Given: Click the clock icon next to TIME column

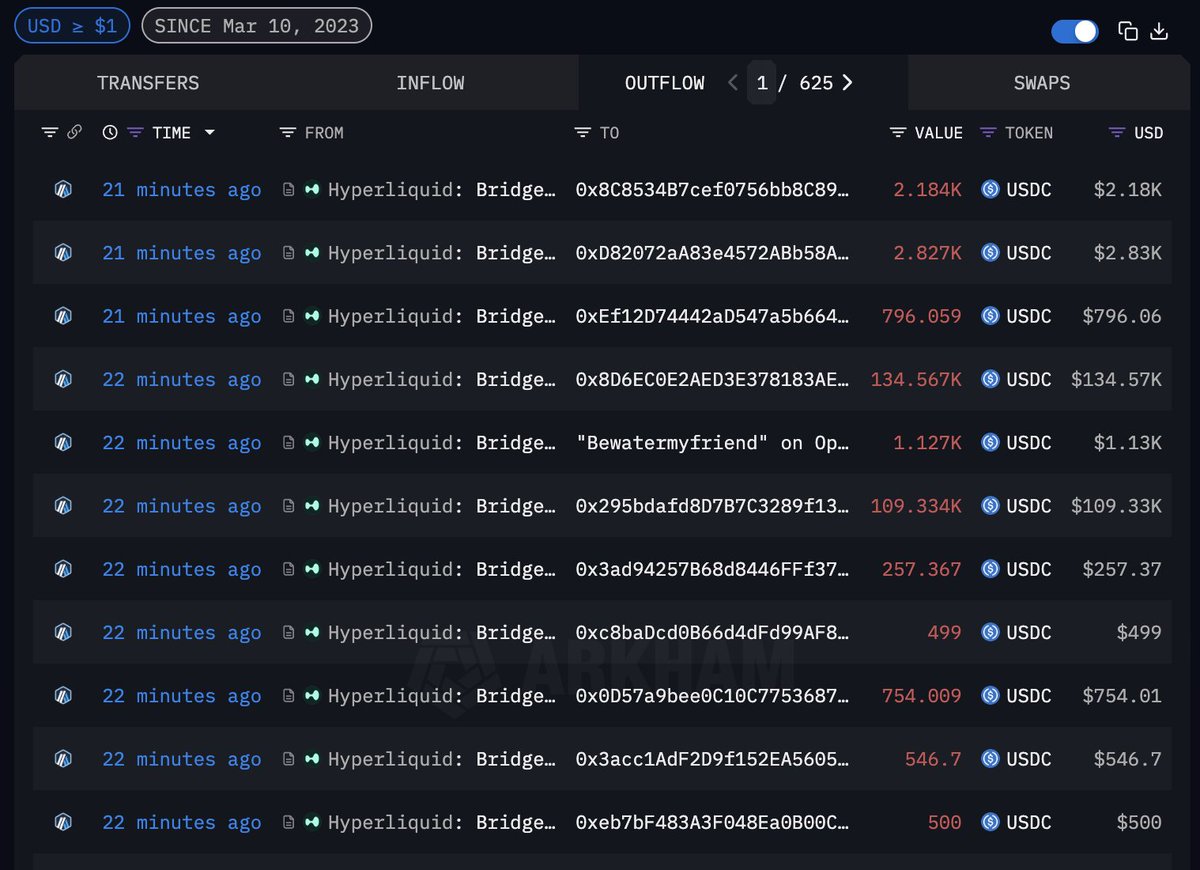Looking at the screenshot, I should tap(110, 131).
